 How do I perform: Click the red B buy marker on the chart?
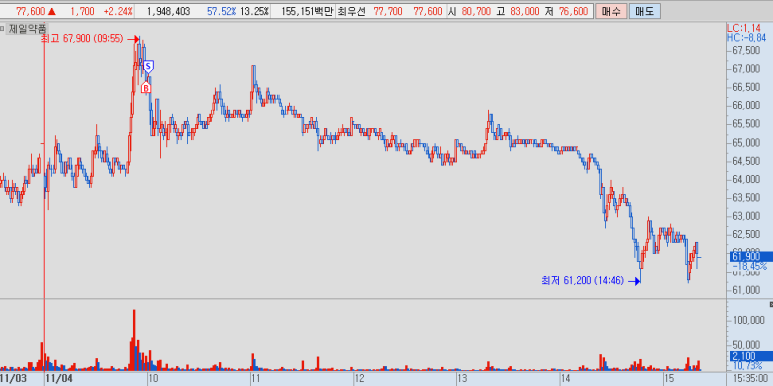146,87
